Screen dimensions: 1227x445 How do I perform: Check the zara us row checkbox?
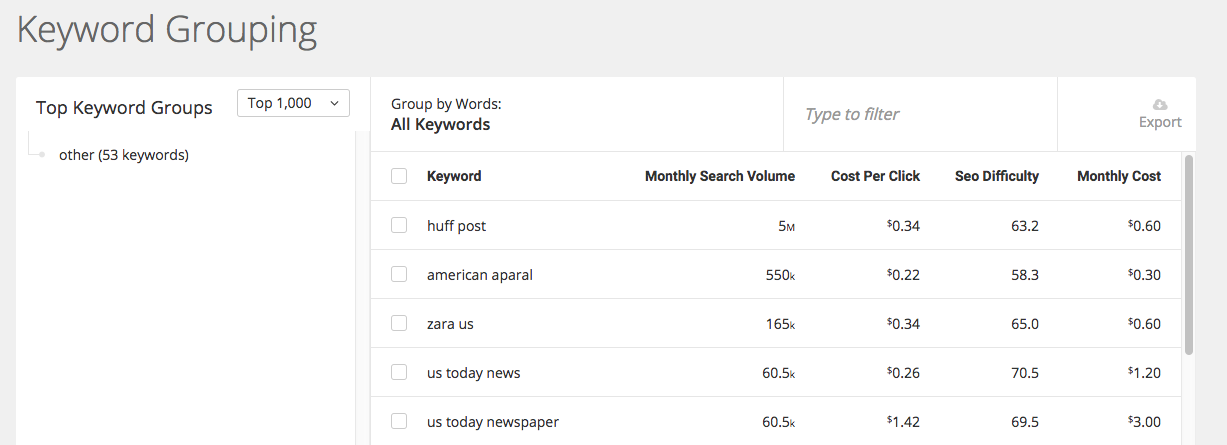tap(399, 323)
